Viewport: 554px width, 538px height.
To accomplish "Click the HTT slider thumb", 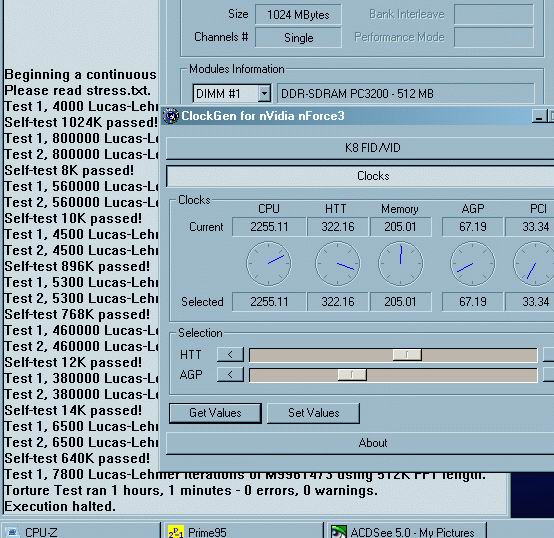I will click(x=407, y=354).
